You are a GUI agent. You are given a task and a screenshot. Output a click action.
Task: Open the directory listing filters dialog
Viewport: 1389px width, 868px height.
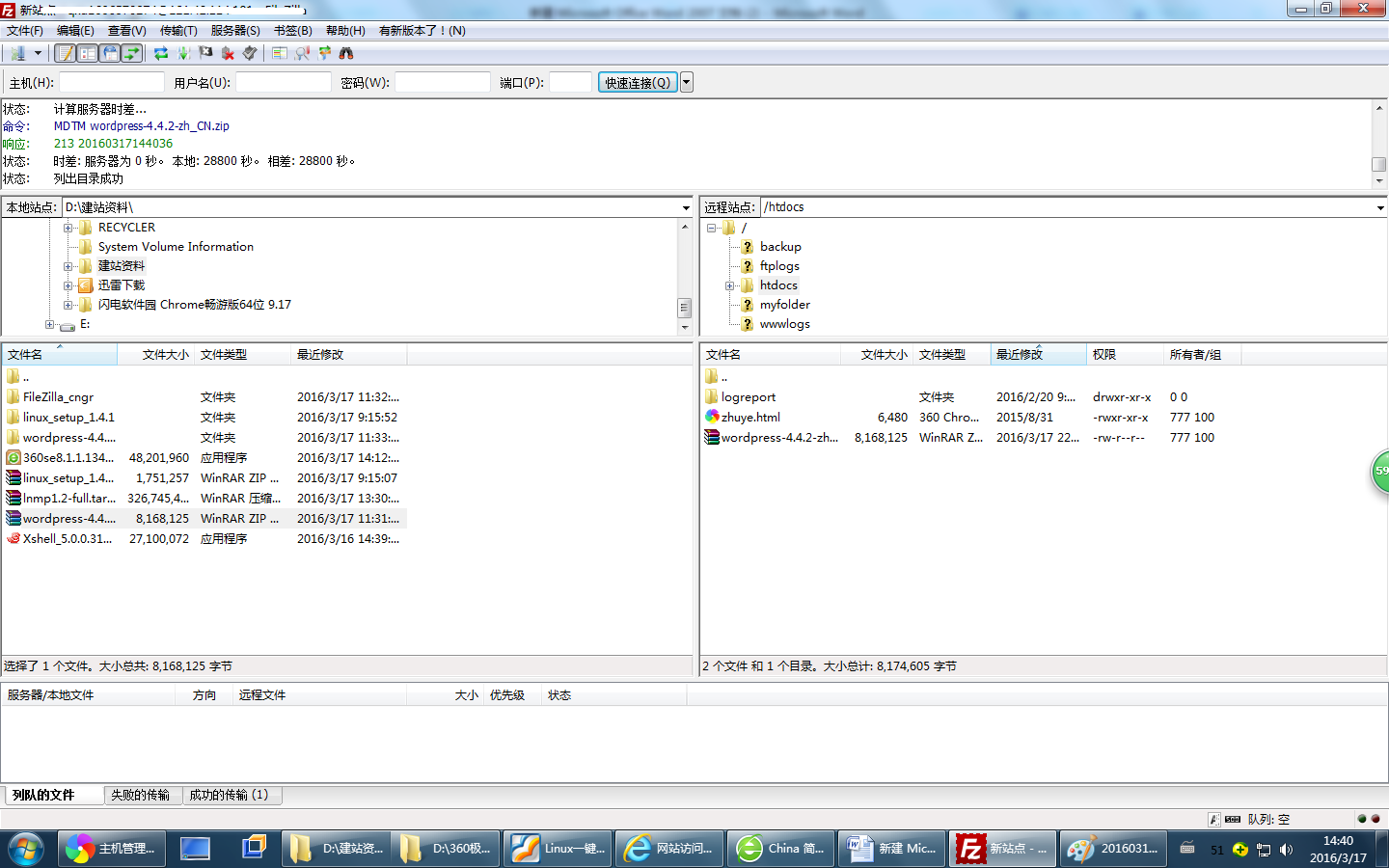(x=280, y=53)
